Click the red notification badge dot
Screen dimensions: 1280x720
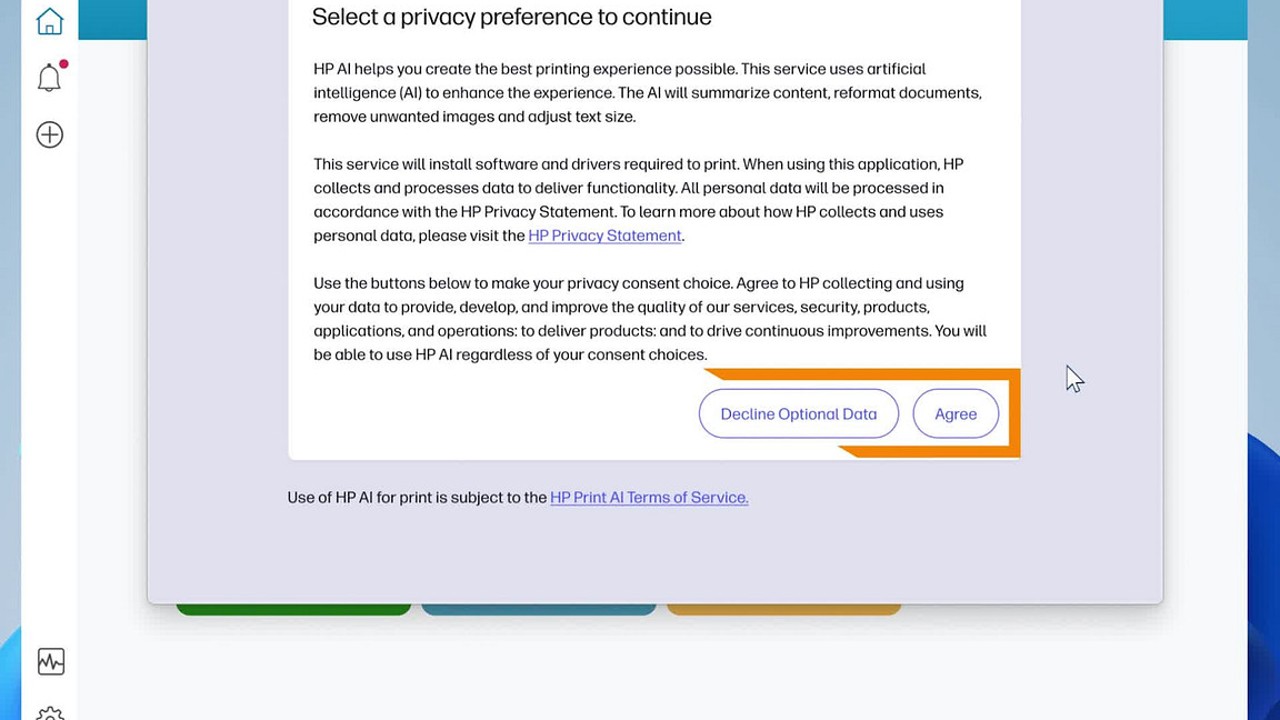[x=64, y=64]
